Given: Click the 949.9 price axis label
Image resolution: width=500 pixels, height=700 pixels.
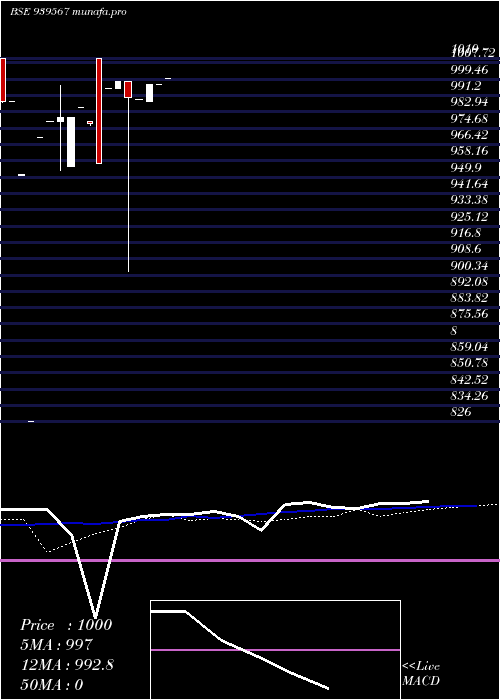Looking at the screenshot, I should point(466,167).
